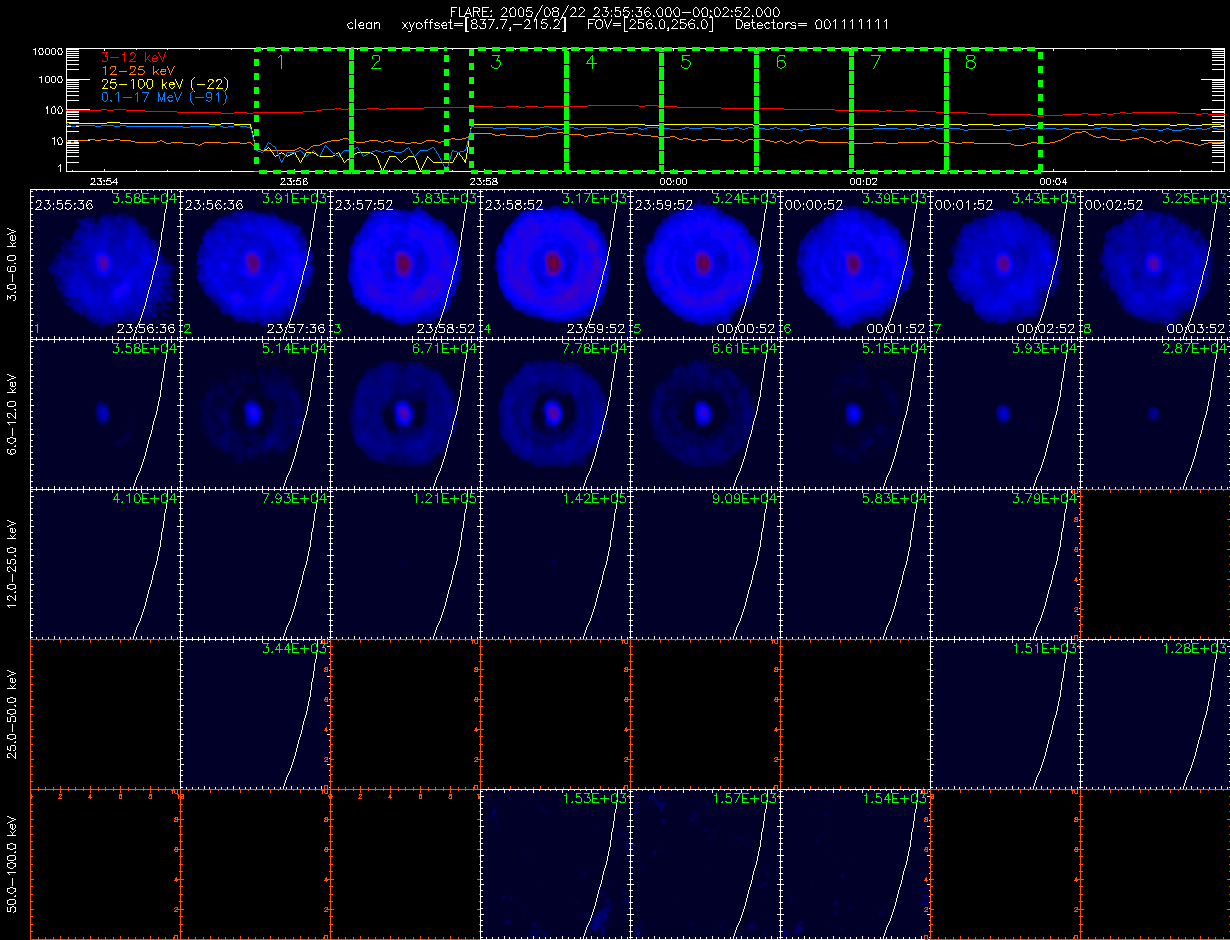This screenshot has height=940, width=1230.
Task: Select interval 2 box in the light curve
Action: (x=399, y=109)
